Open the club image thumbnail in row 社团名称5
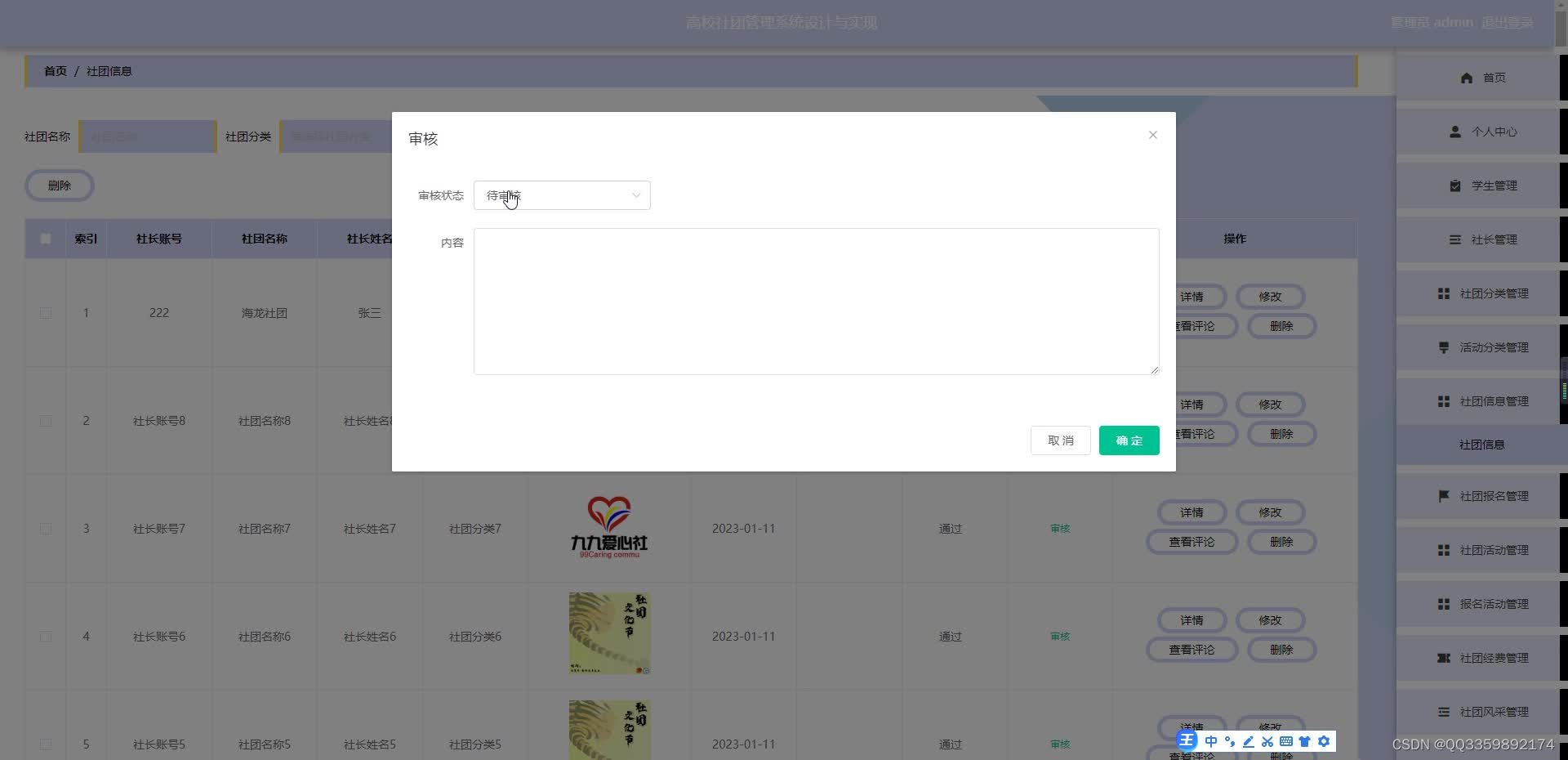This screenshot has width=1568, height=760. click(x=610, y=730)
